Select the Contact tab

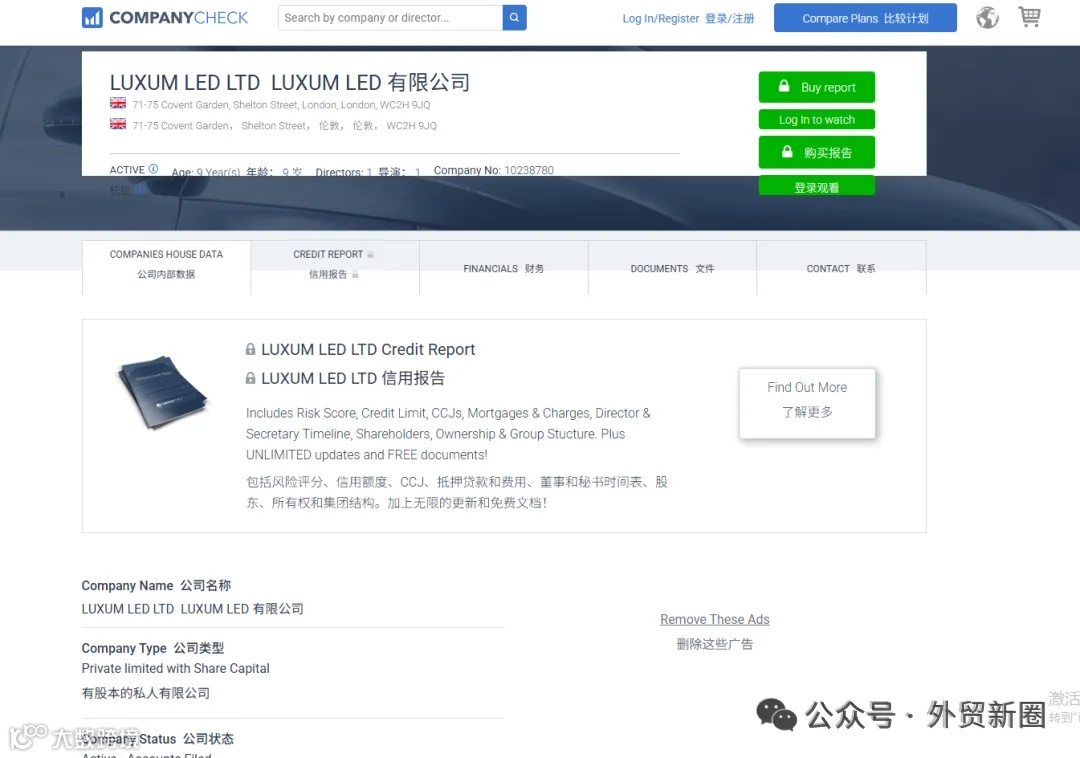841,268
